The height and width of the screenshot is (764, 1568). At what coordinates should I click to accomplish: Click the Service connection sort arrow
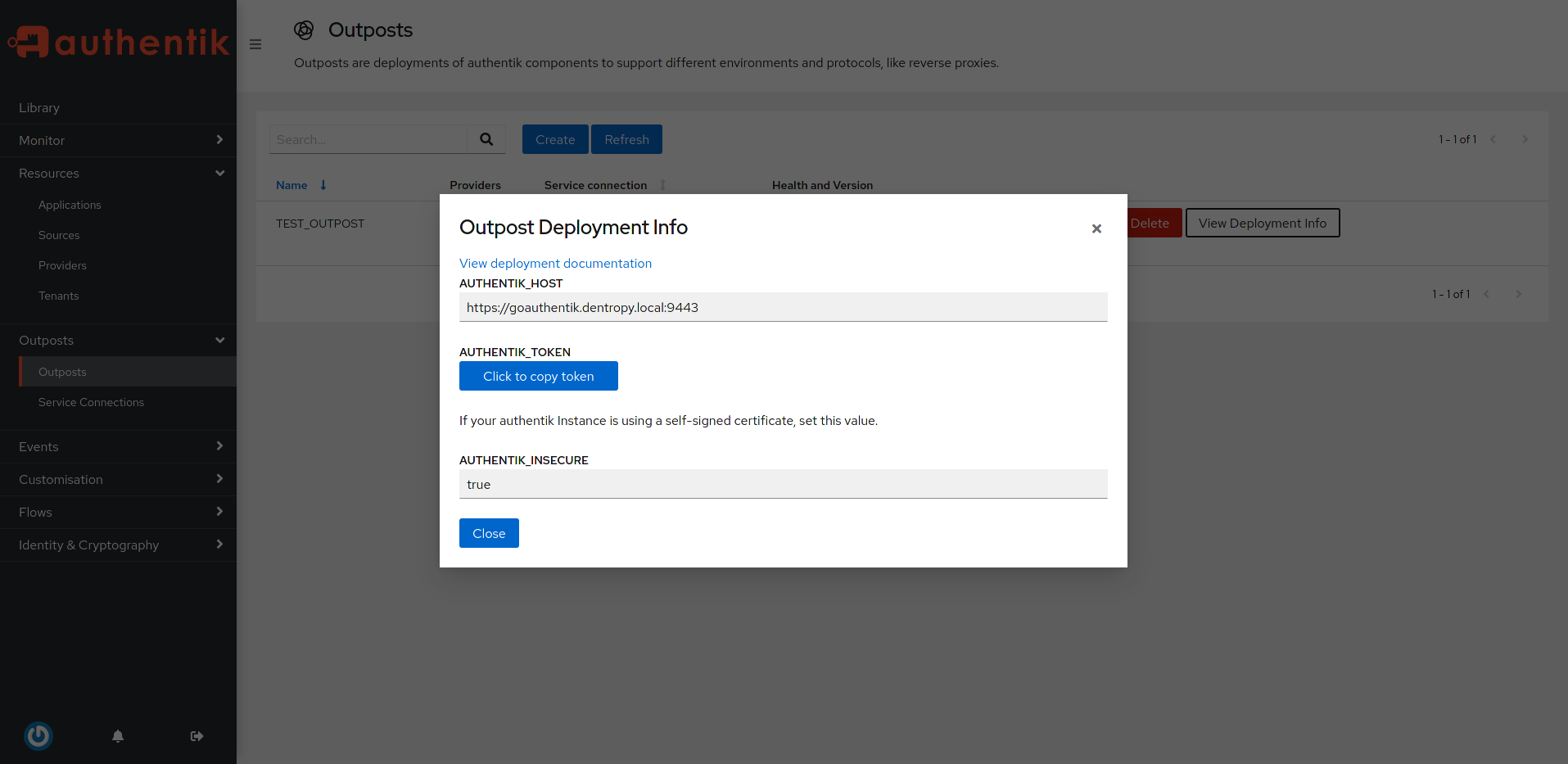[662, 185]
